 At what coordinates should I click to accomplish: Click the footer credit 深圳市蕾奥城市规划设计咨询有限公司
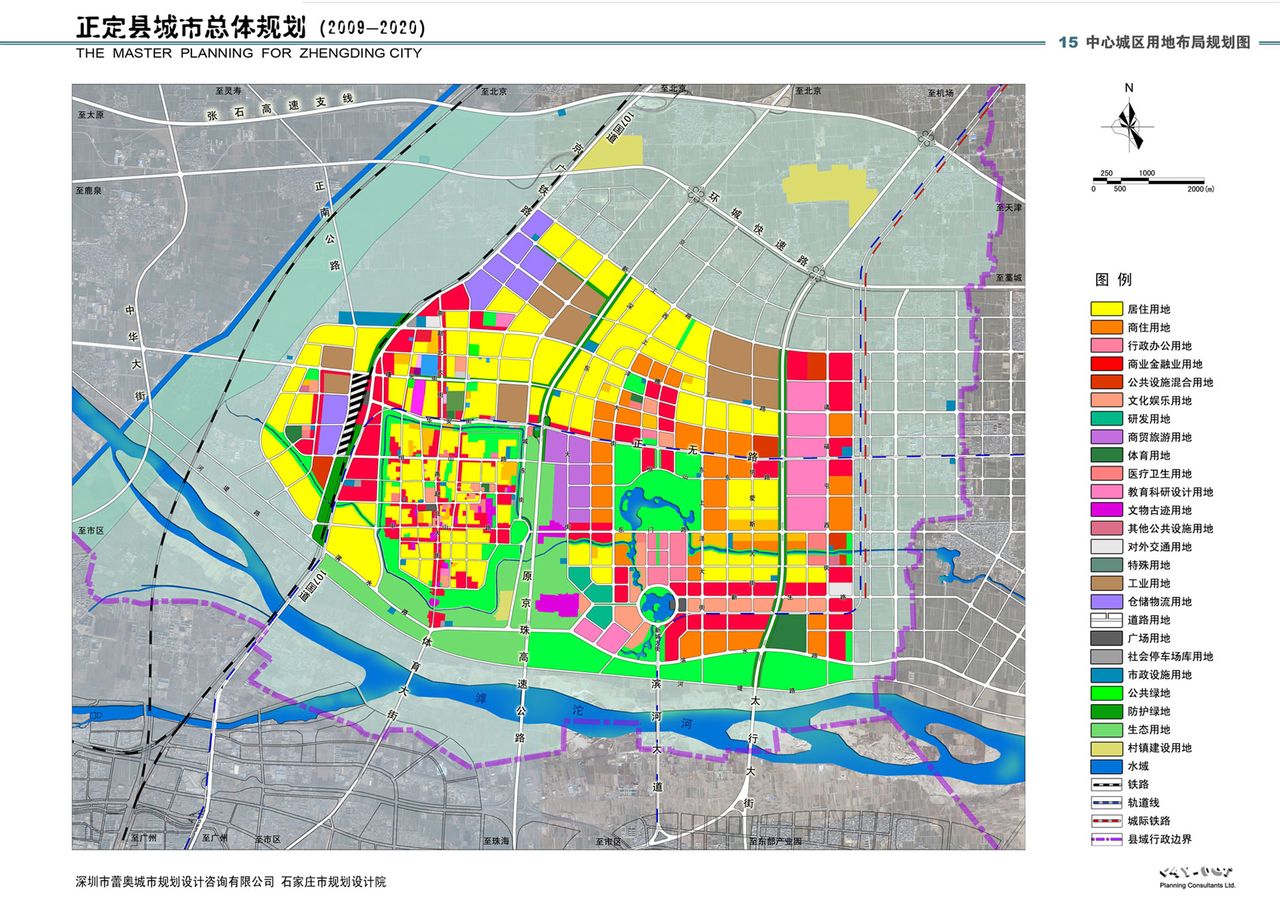[x=175, y=882]
